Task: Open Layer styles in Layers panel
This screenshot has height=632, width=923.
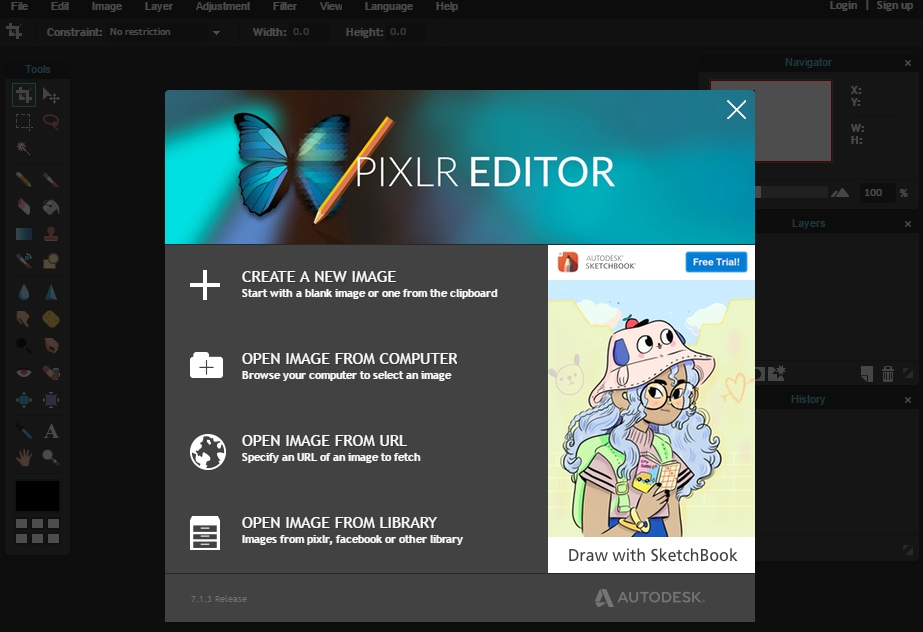Action: 777,373
